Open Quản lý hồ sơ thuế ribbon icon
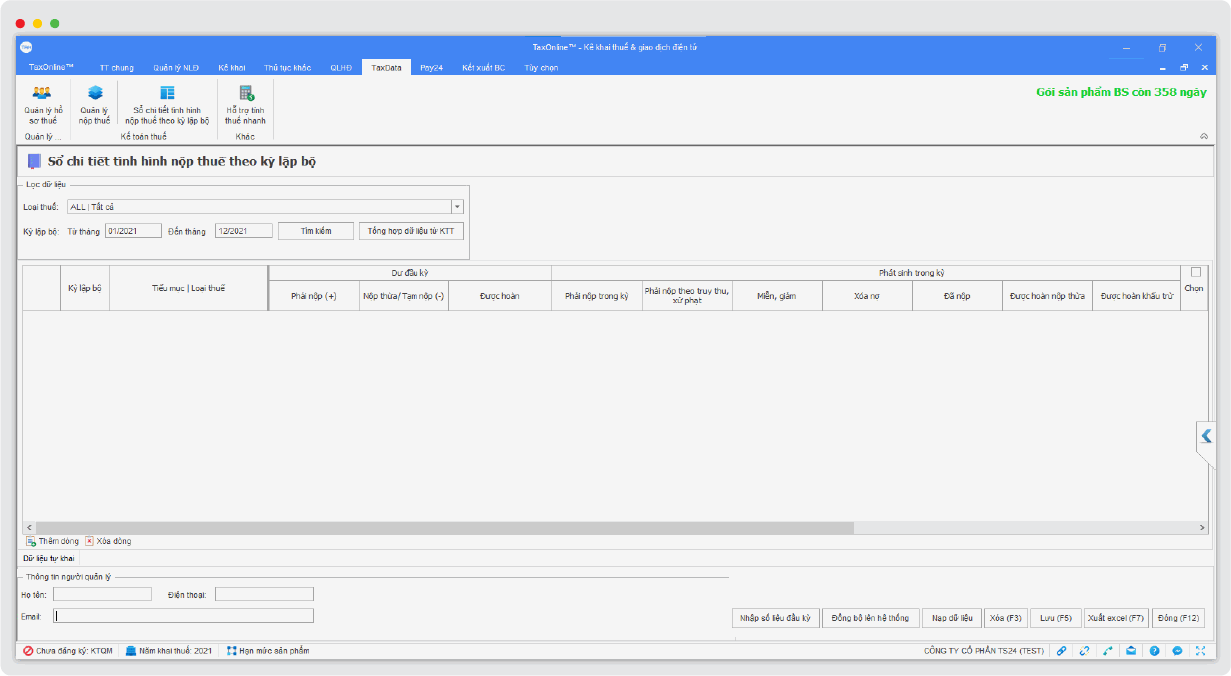 (42, 94)
